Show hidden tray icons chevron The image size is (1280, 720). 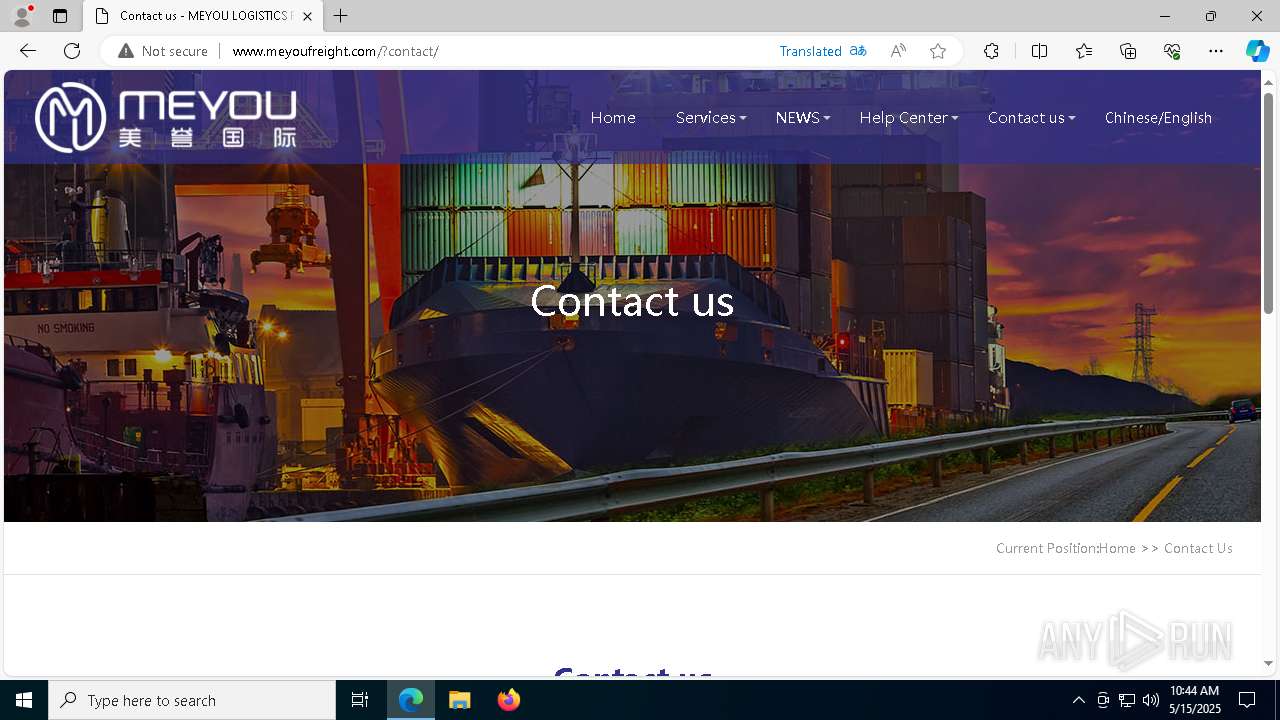[x=1078, y=700]
